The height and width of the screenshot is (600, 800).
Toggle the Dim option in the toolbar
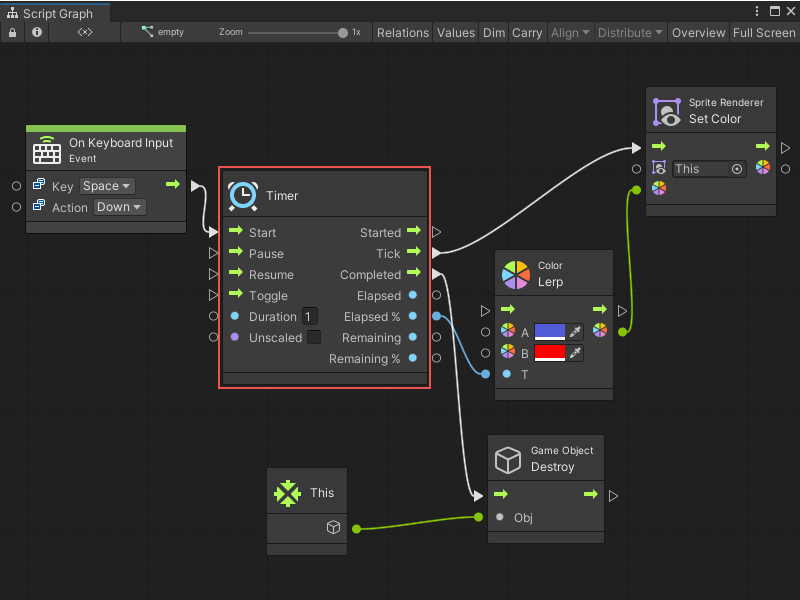click(x=493, y=32)
